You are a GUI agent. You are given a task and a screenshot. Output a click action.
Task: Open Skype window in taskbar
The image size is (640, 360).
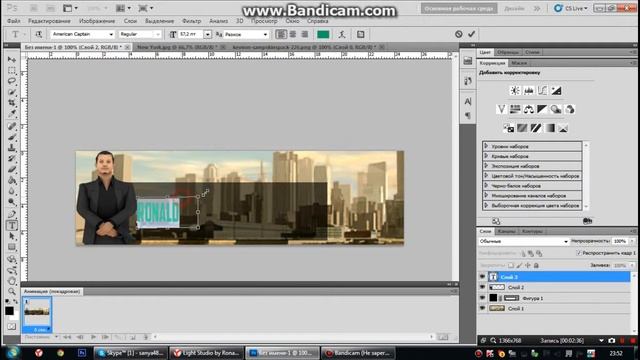(131, 353)
